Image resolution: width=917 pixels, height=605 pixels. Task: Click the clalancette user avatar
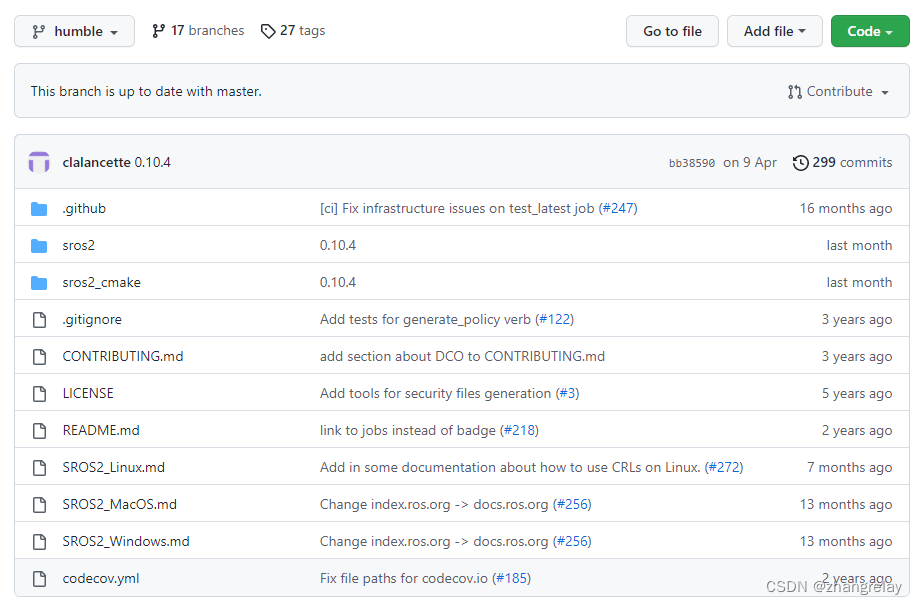point(39,163)
